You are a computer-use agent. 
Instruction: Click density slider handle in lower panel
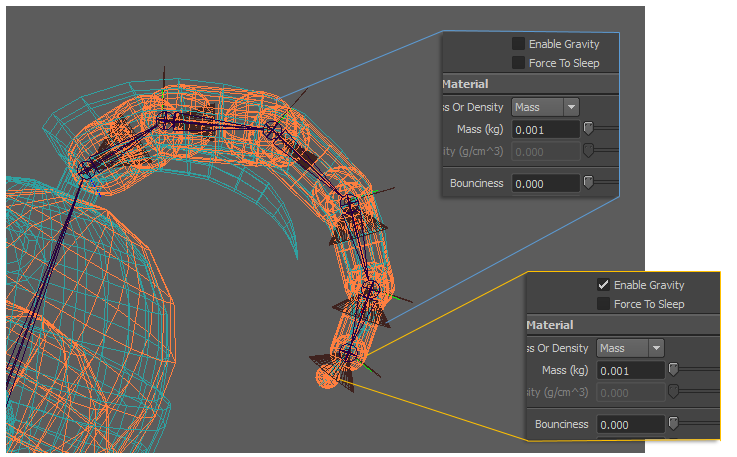674,391
